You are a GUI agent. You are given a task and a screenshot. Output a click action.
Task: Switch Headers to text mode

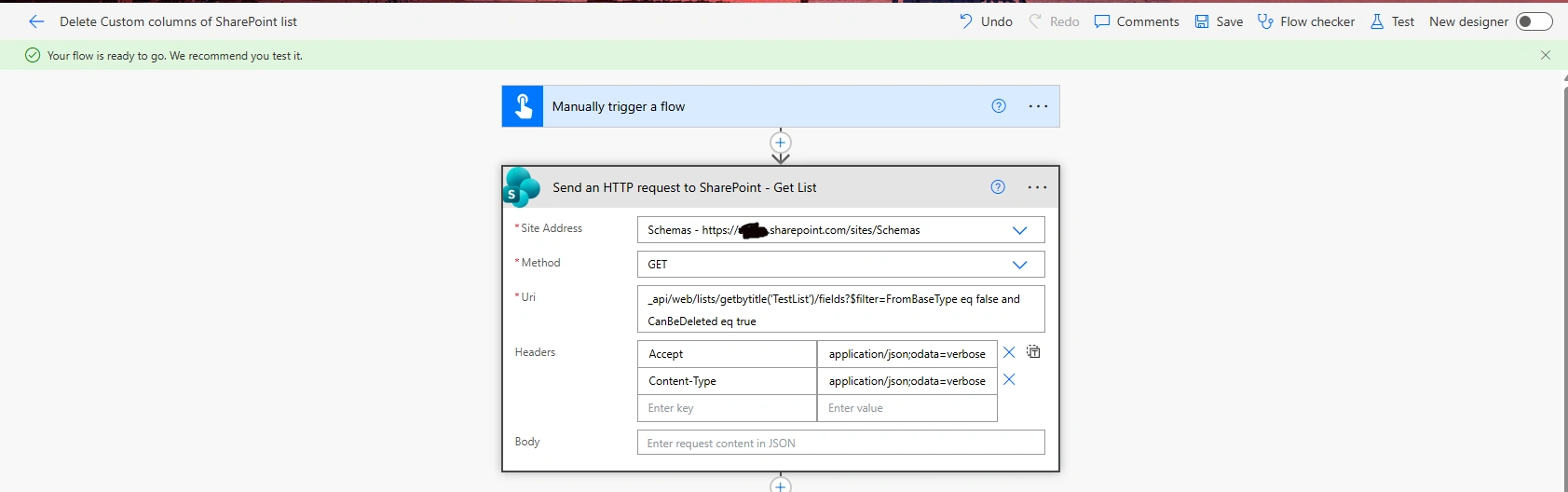(x=1033, y=351)
